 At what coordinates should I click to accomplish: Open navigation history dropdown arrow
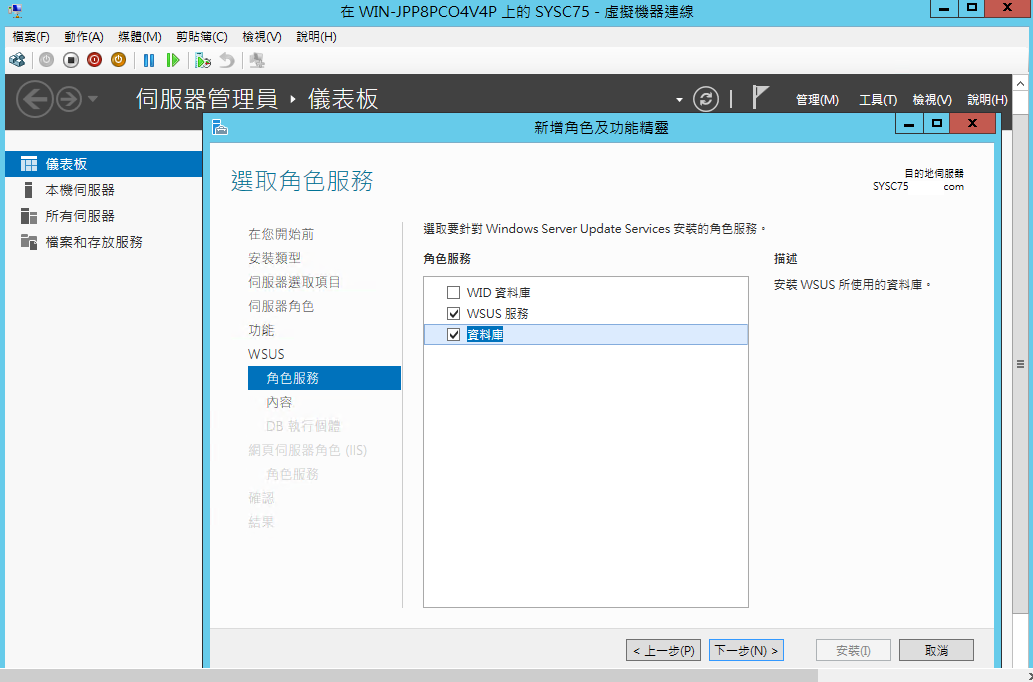point(92,99)
